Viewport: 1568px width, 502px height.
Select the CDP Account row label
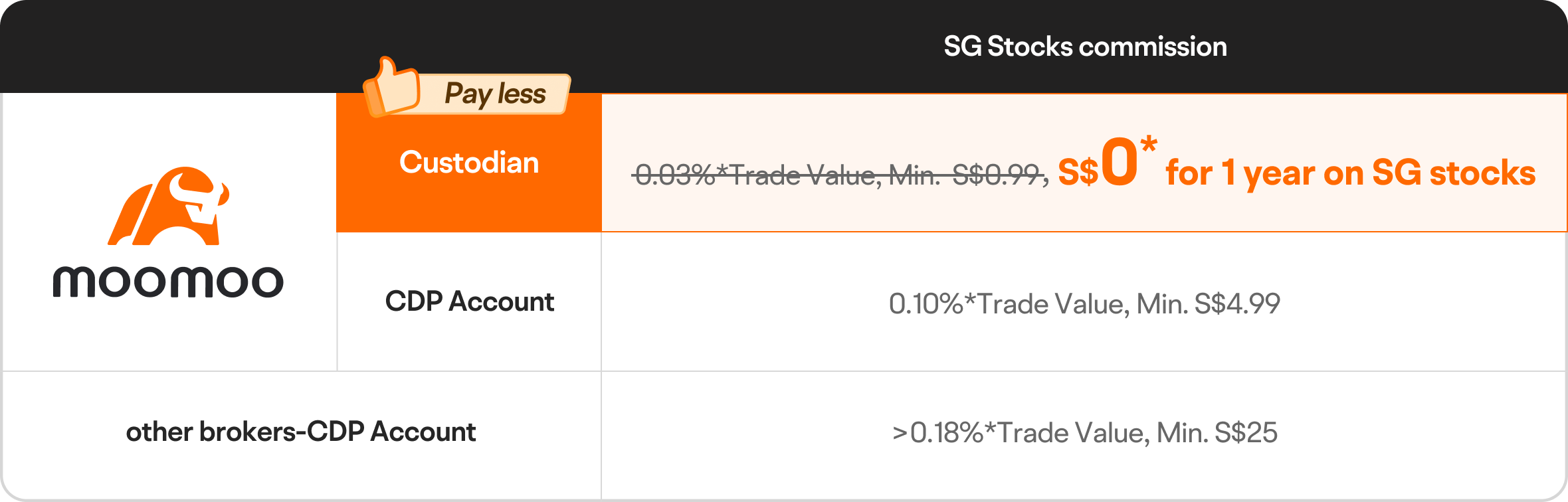click(x=469, y=301)
